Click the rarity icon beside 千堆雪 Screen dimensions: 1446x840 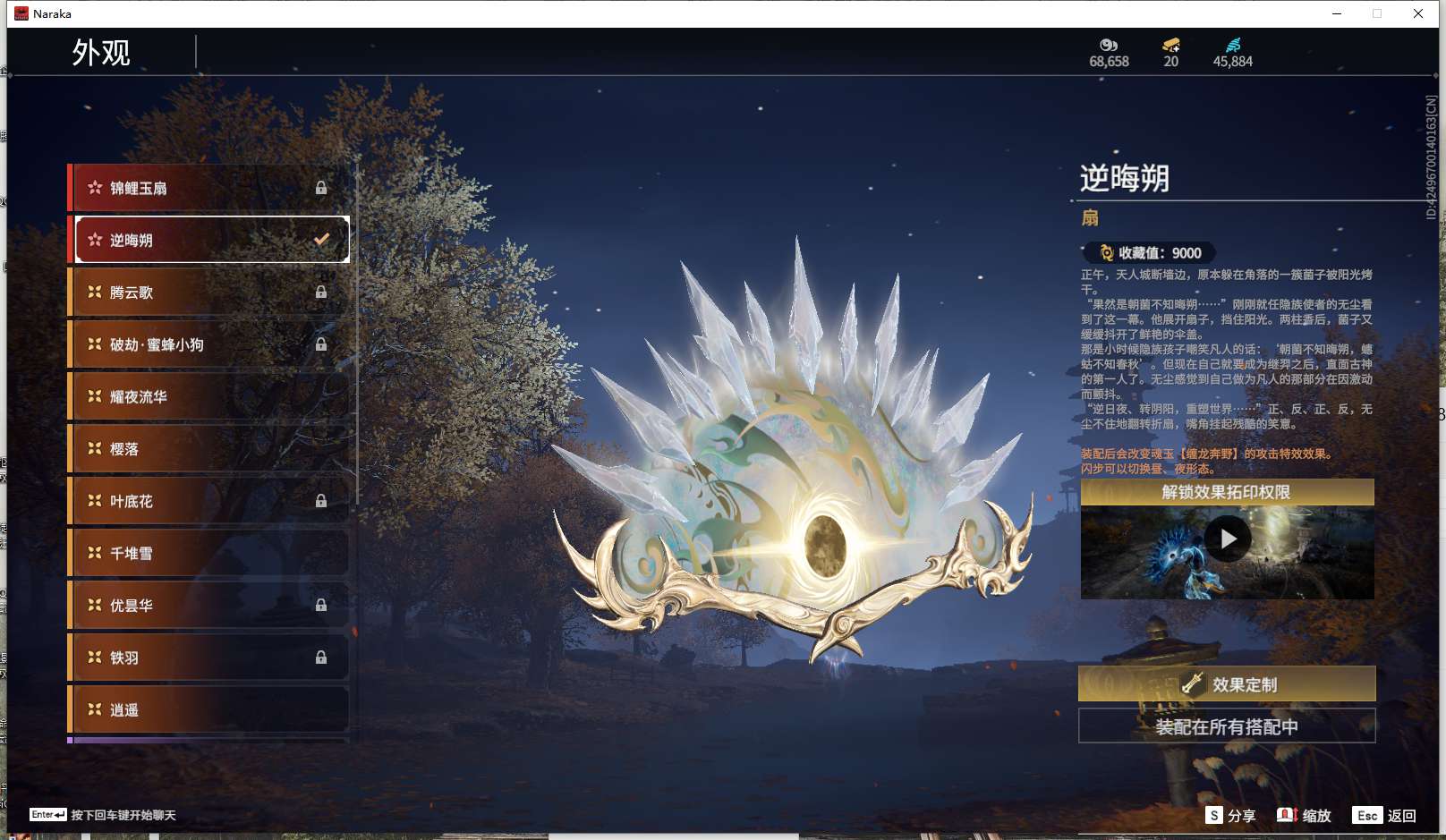pos(95,553)
